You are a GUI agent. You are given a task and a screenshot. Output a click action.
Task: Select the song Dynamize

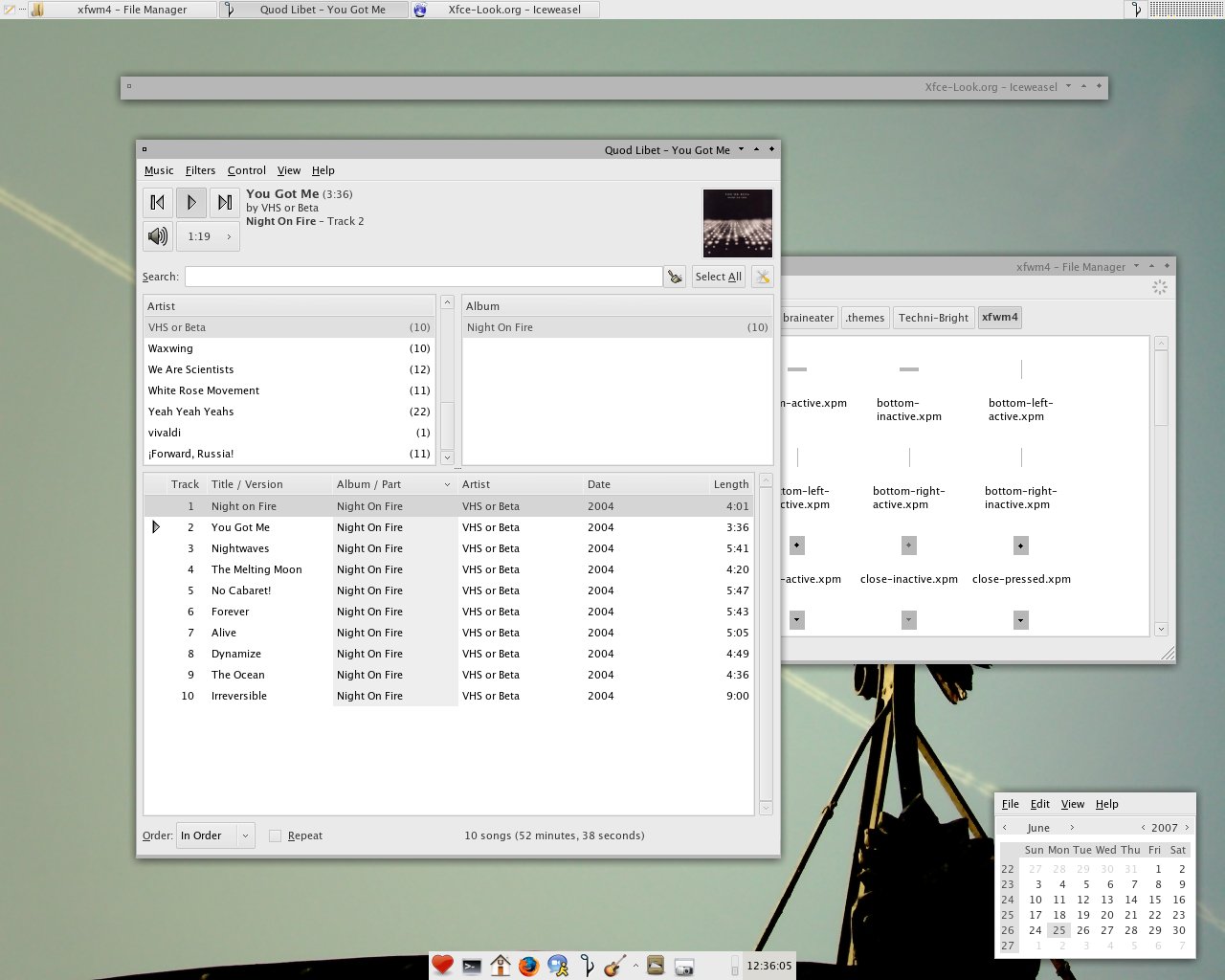(x=449, y=654)
